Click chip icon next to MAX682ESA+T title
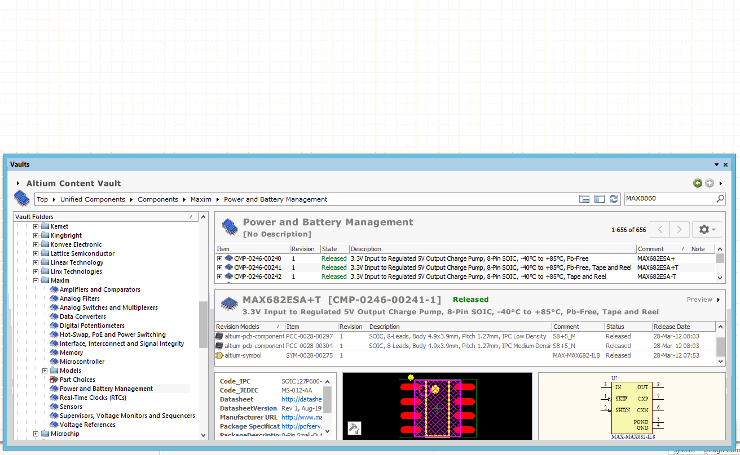This screenshot has width=740, height=455. tap(229, 303)
